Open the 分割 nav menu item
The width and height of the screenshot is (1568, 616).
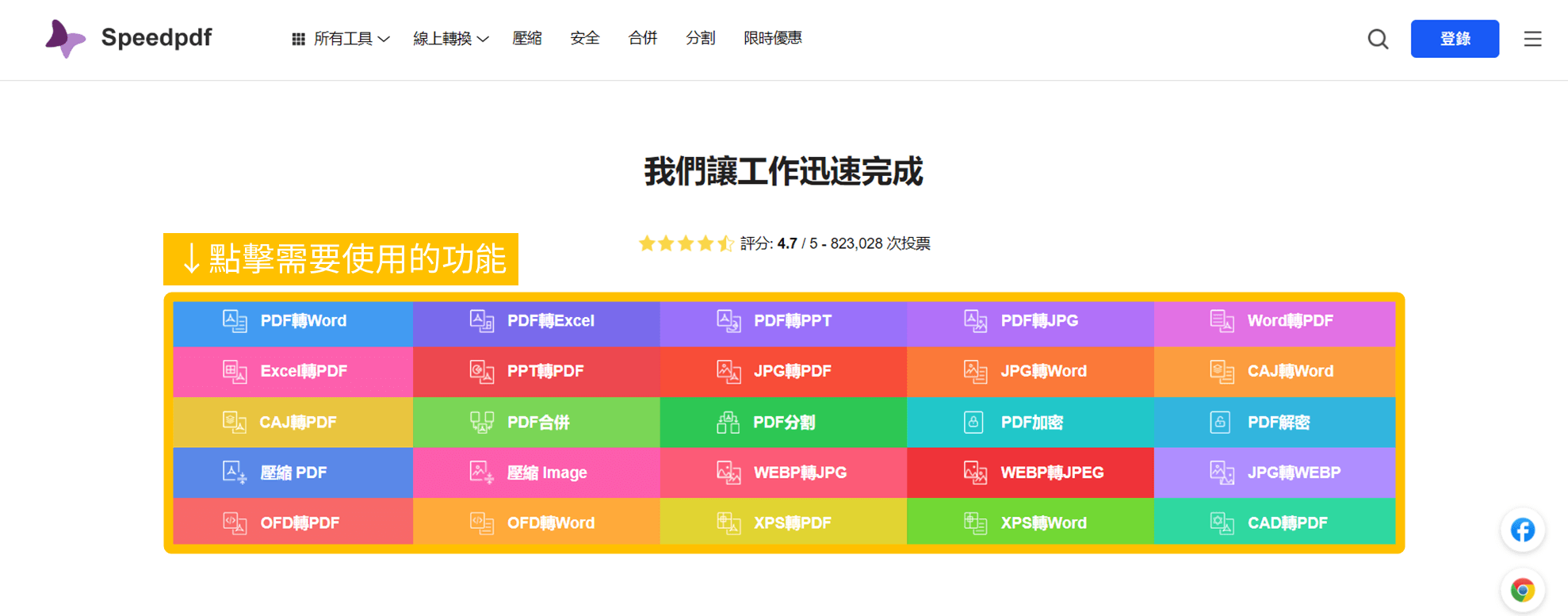(701, 38)
